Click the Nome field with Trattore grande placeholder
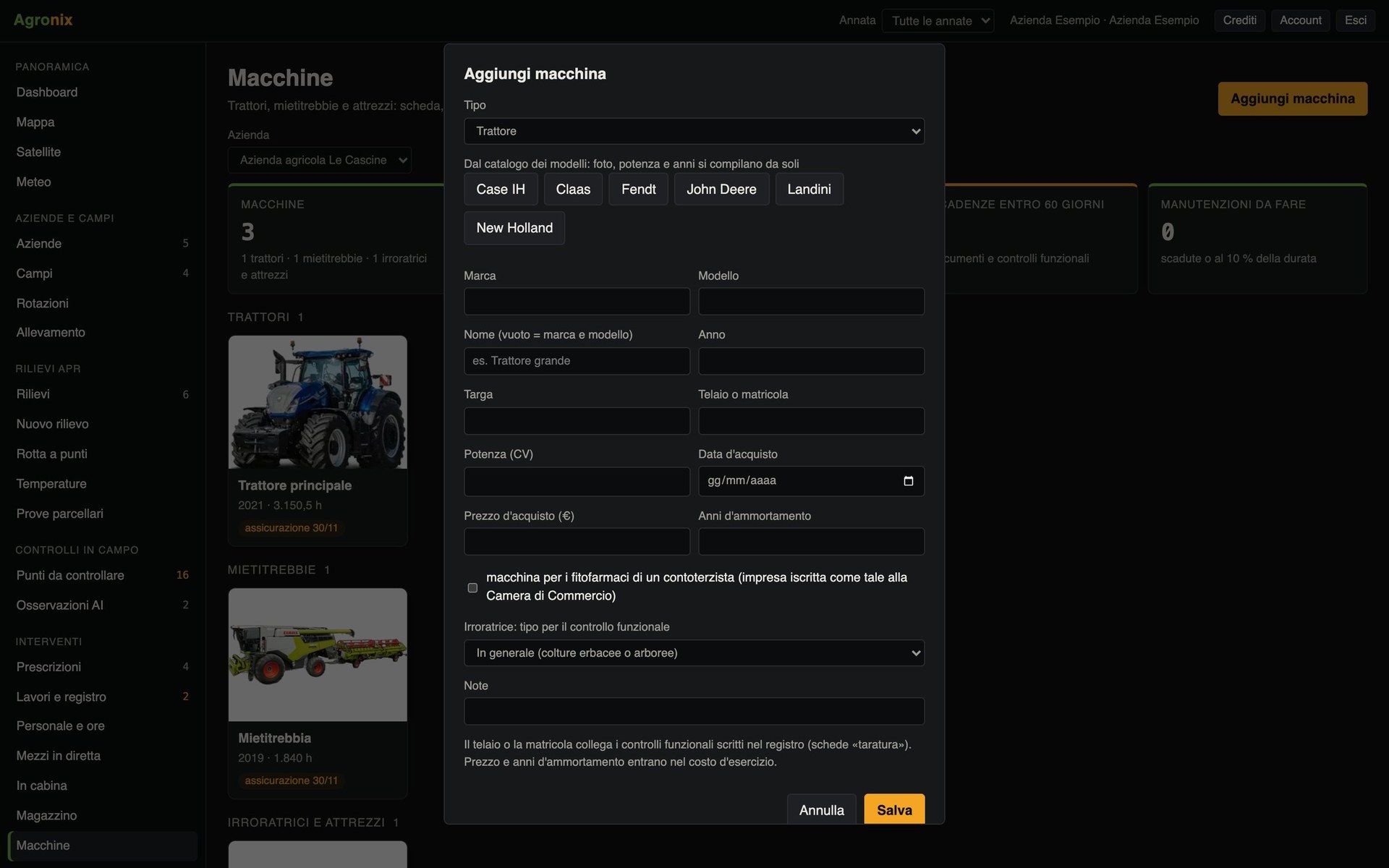This screenshot has width=1389, height=868. pos(577,361)
